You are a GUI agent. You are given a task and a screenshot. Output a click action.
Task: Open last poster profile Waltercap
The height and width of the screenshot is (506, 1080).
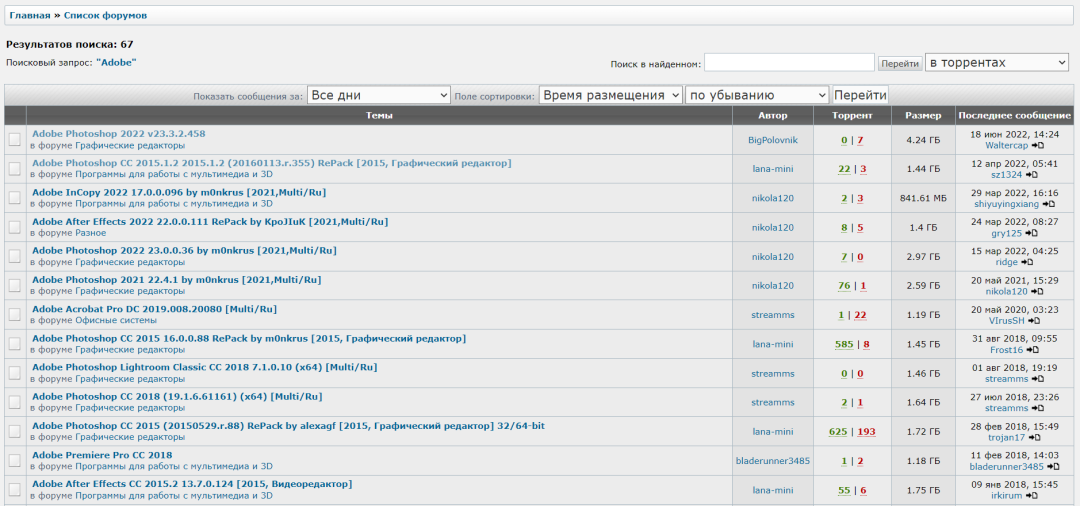(1008, 145)
